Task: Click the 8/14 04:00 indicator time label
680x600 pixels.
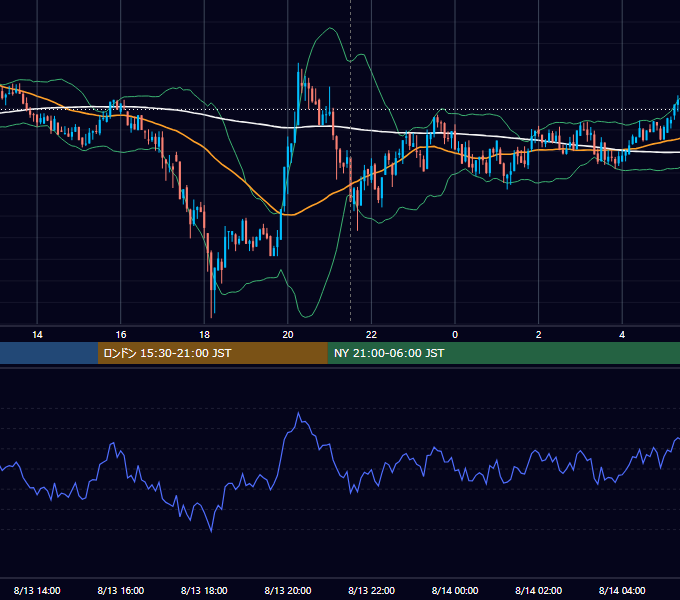Action: 622,590
